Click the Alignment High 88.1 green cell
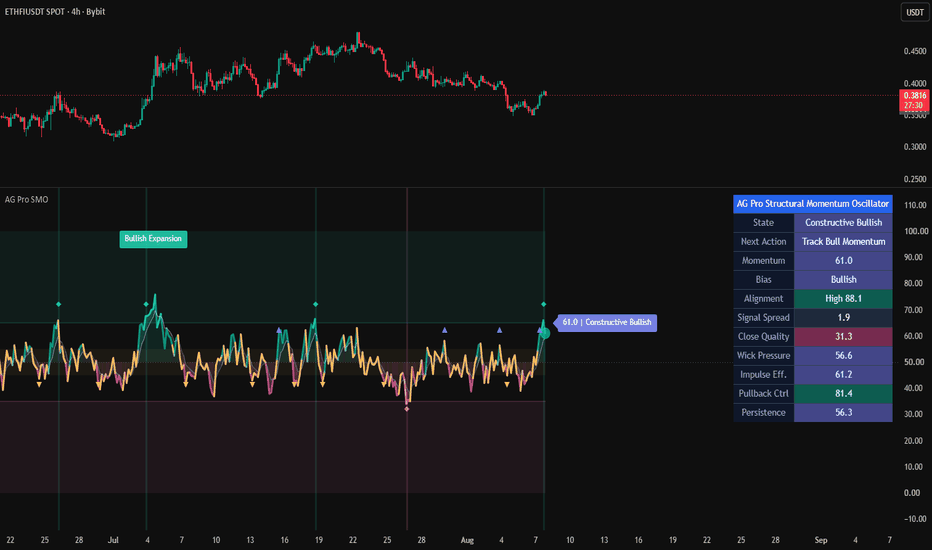Viewport: 932px width, 550px height. pos(843,298)
